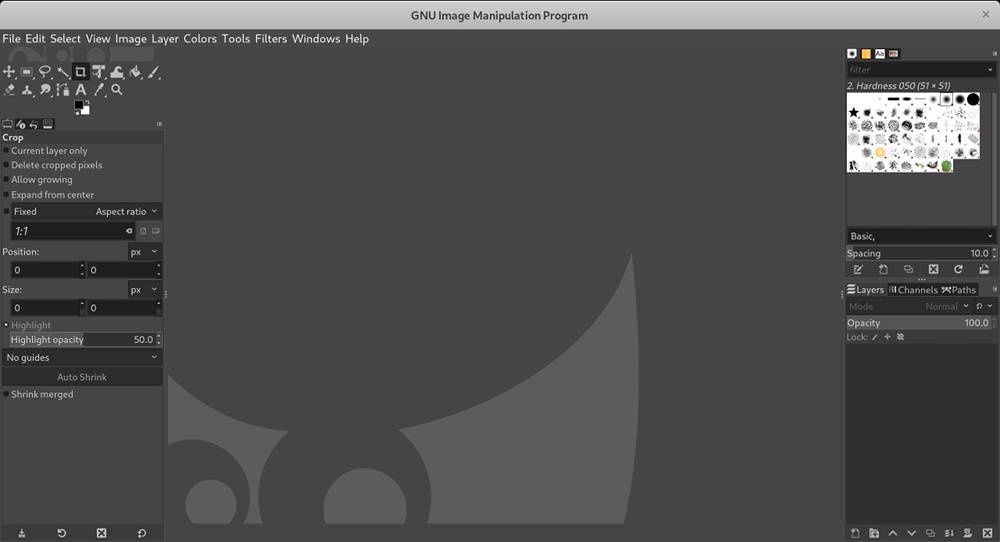Open the Aspect ratio dropdown
Viewport: 1000px width, 542px height.
tap(126, 211)
